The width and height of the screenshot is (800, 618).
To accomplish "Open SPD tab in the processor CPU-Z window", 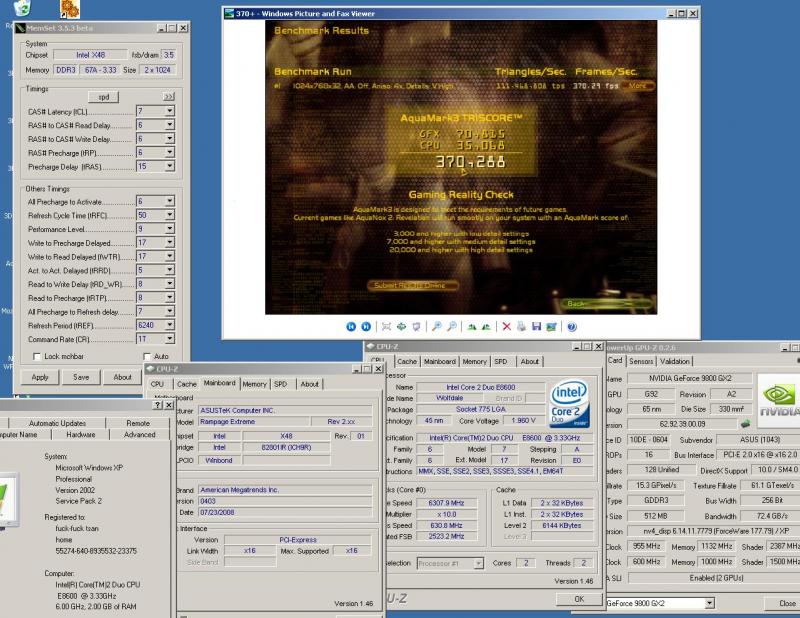I will point(501,361).
